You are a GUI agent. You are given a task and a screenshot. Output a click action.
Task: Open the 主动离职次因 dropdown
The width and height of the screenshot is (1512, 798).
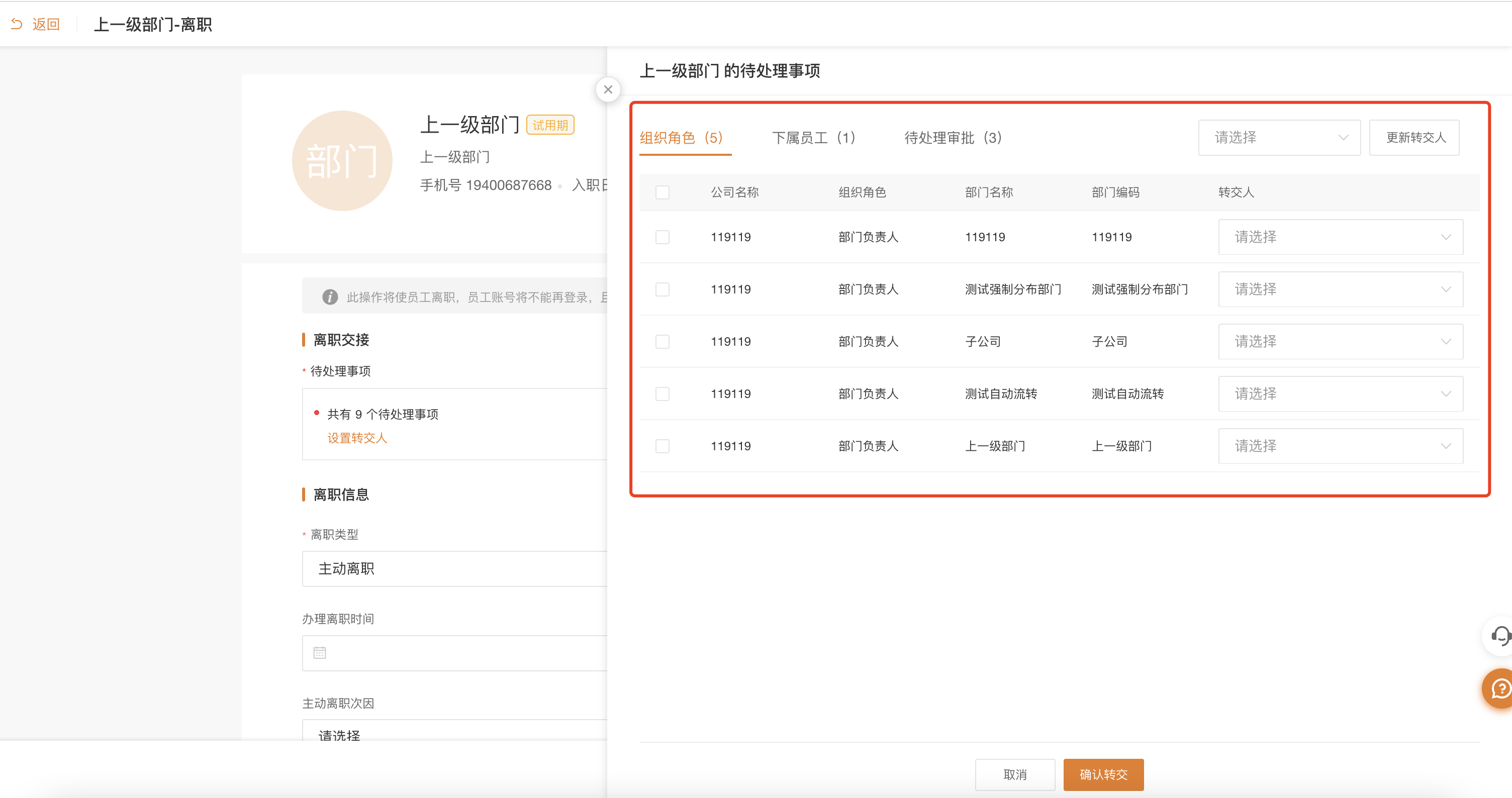(454, 731)
